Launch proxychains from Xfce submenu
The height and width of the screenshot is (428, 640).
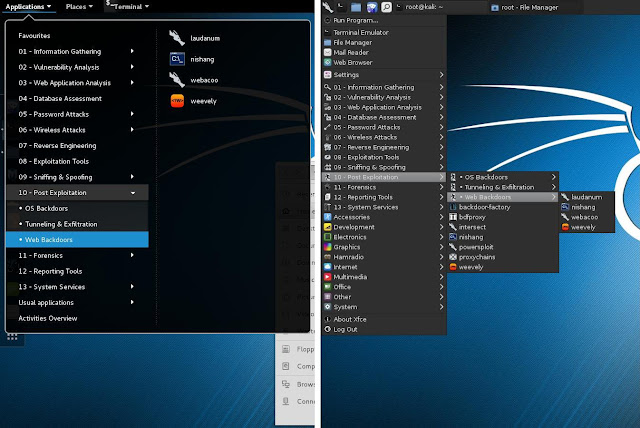pyautogui.click(x=502, y=257)
